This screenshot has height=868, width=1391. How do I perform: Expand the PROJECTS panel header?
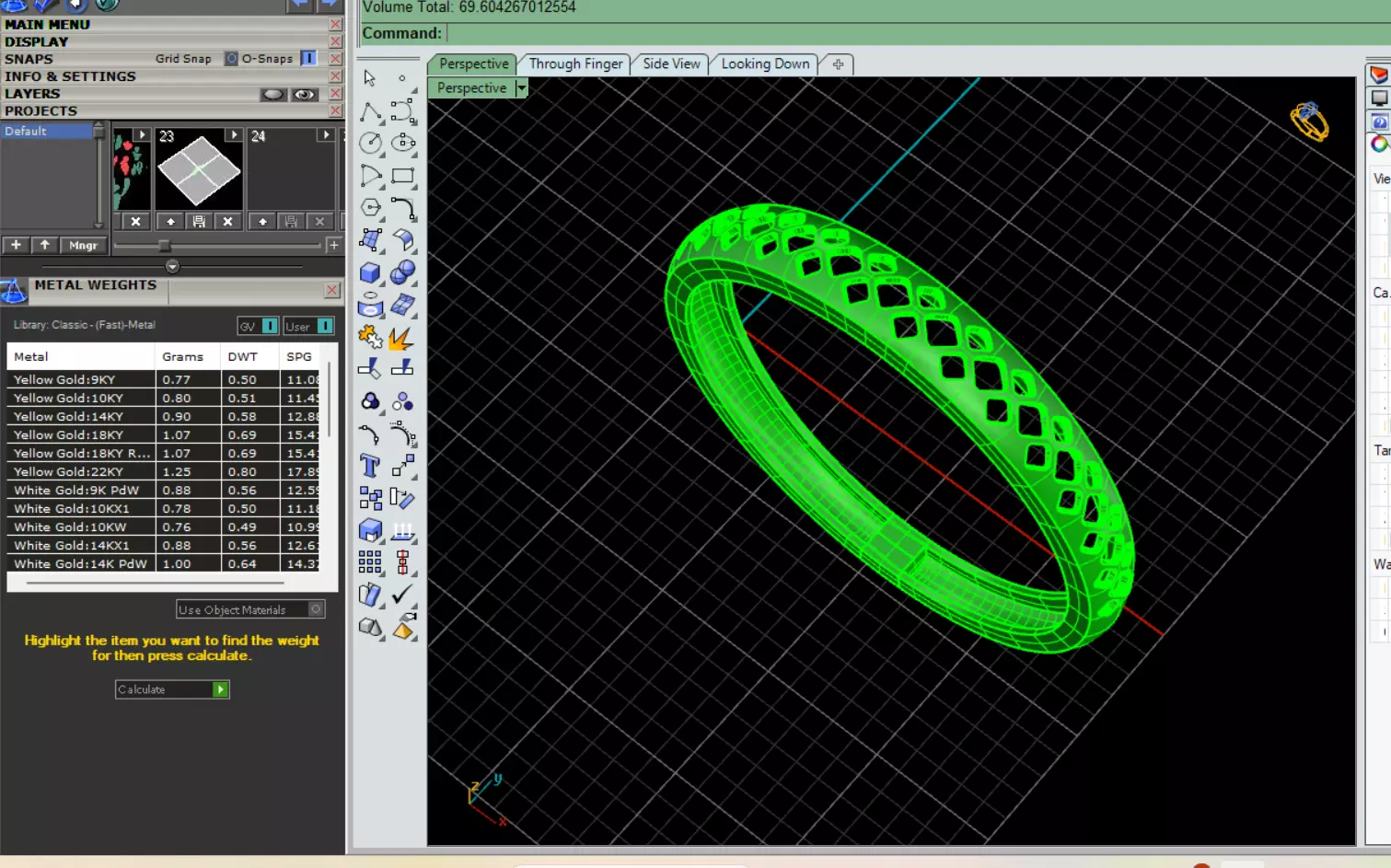[x=41, y=110]
